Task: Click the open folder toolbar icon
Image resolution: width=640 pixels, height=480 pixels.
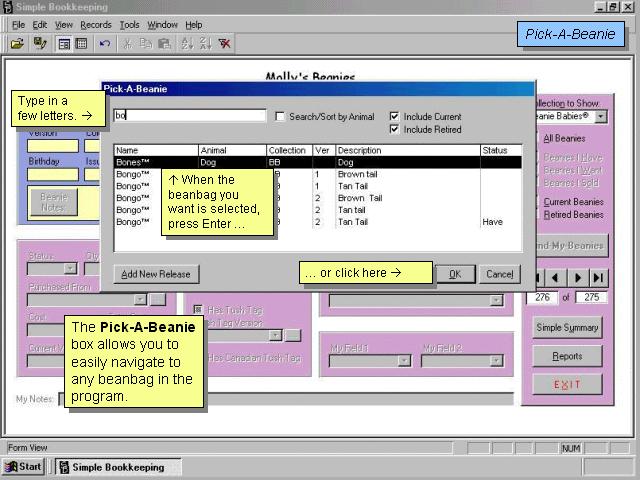Action: [x=17, y=44]
